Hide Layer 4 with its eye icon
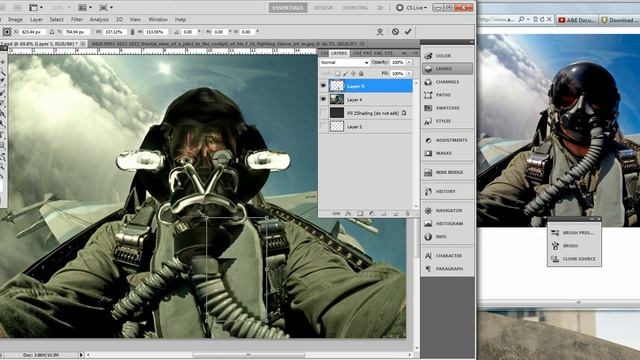Viewport: 640px width, 360px height. (x=323, y=99)
